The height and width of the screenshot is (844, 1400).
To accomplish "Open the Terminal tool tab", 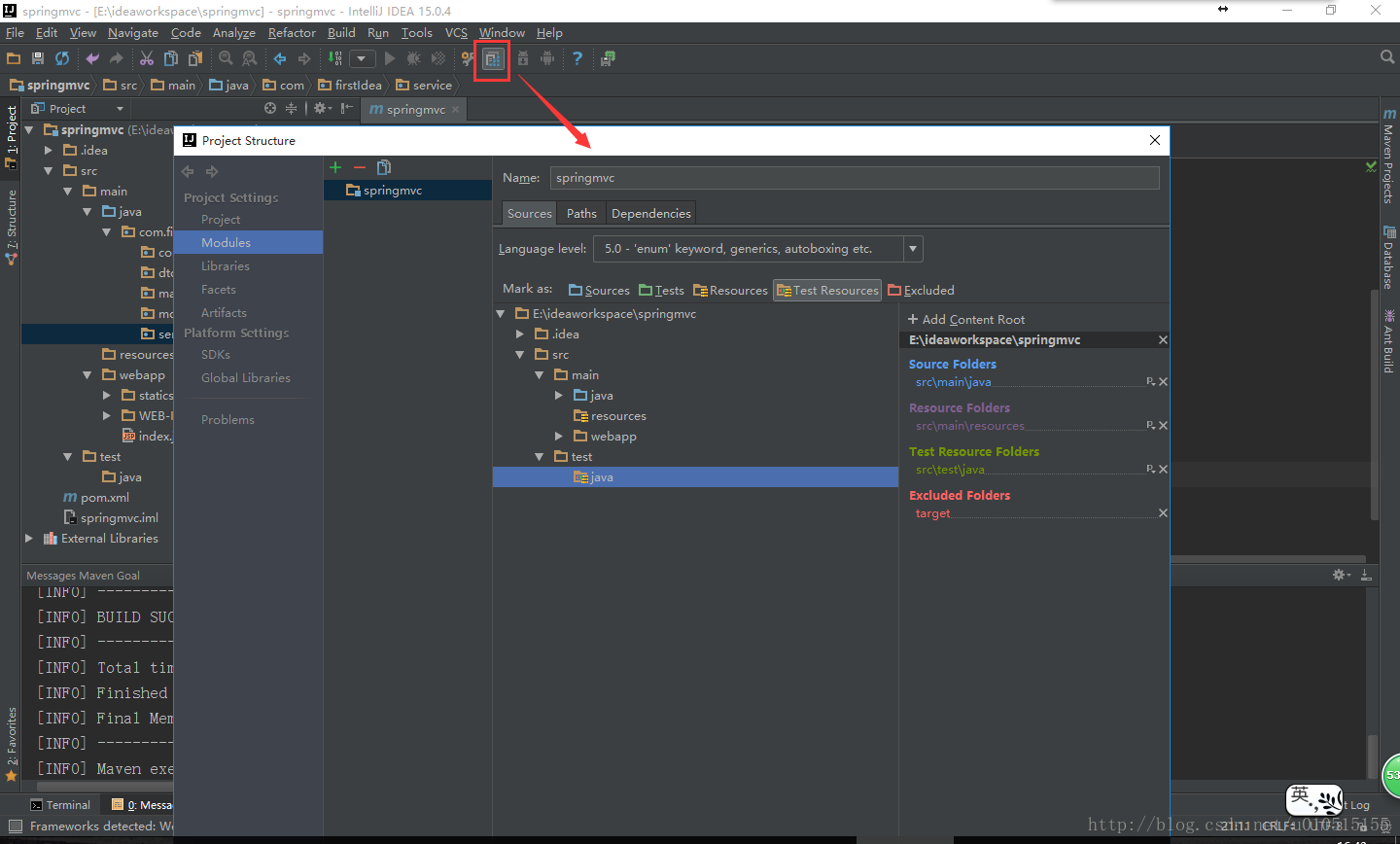I will coord(60,805).
